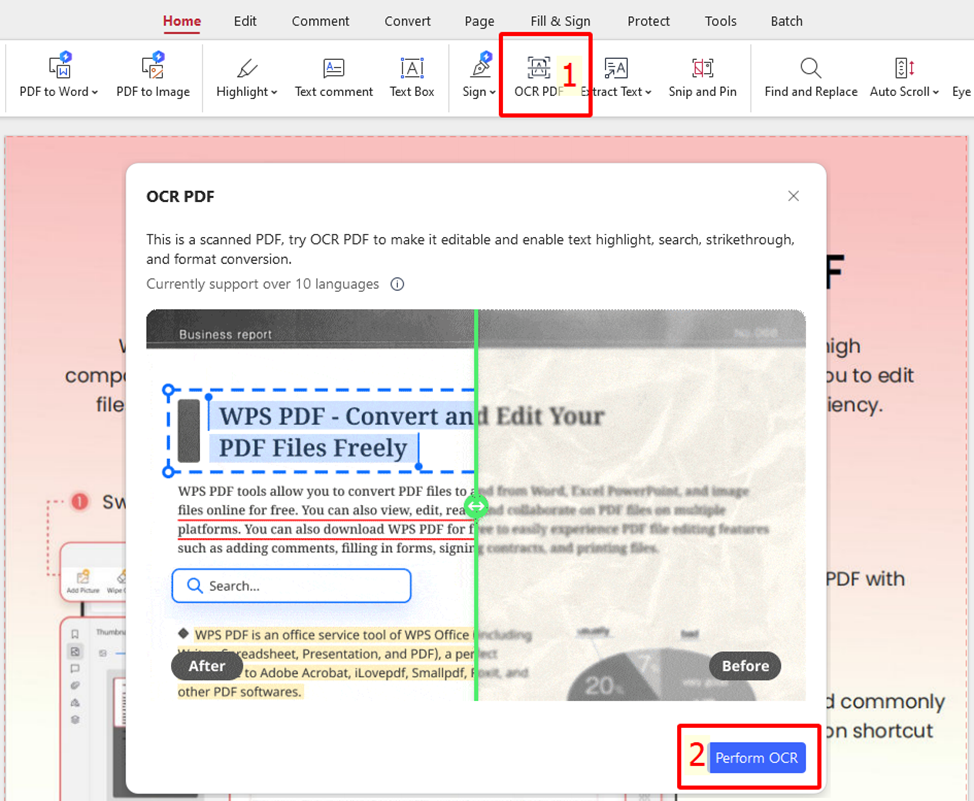Add a Text comment
The height and width of the screenshot is (801, 974).
(x=334, y=78)
